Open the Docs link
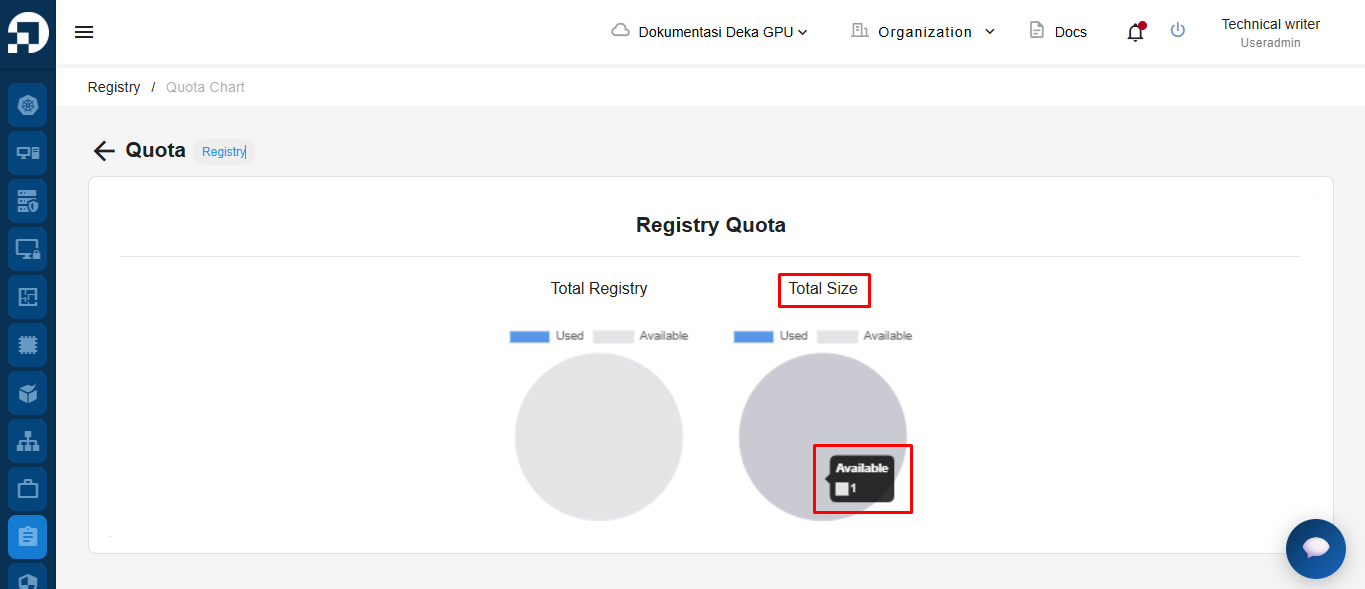Screen dimensions: 1365x589 tap(1058, 32)
